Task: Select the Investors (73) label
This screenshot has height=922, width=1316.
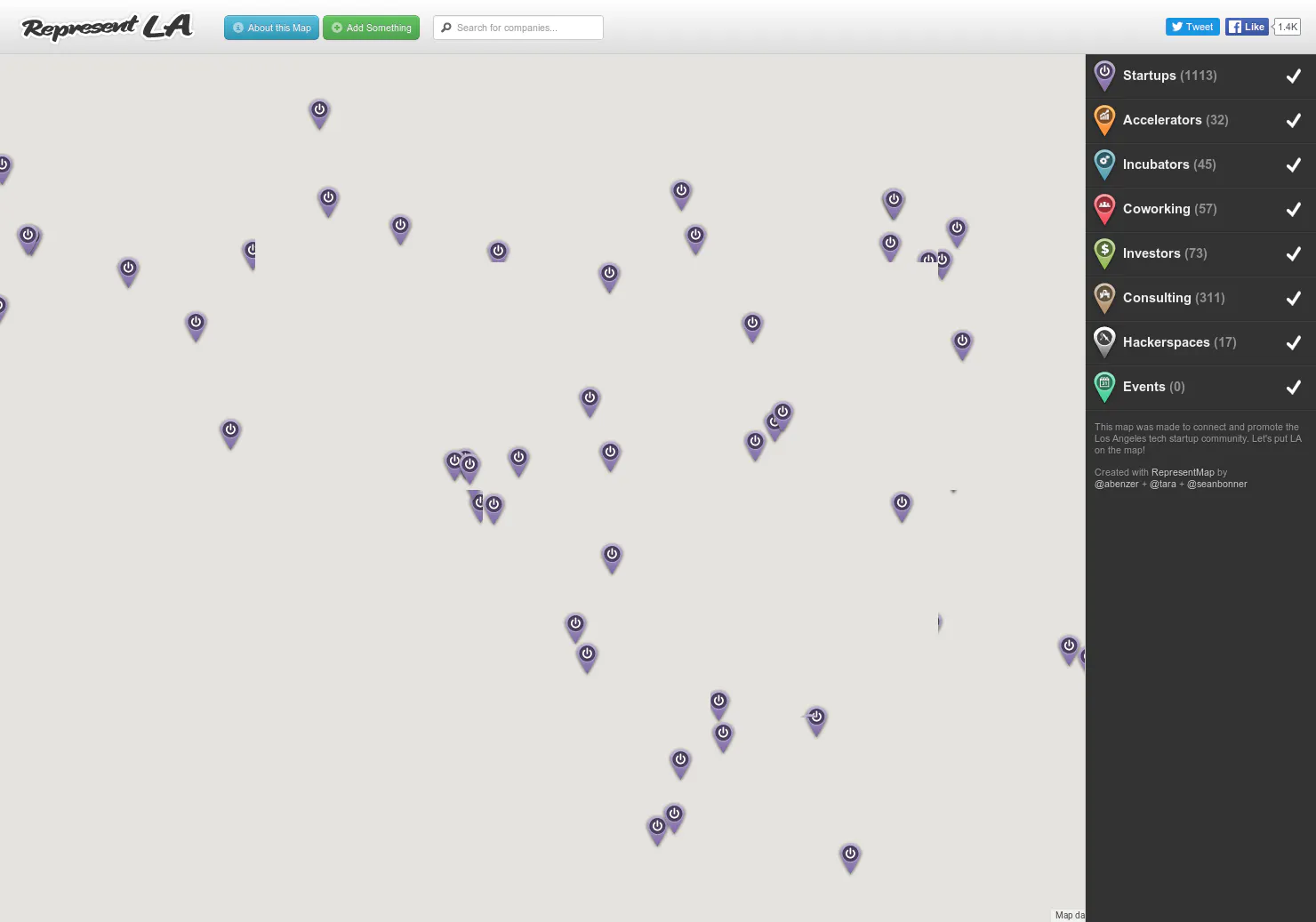Action: 1165,253
